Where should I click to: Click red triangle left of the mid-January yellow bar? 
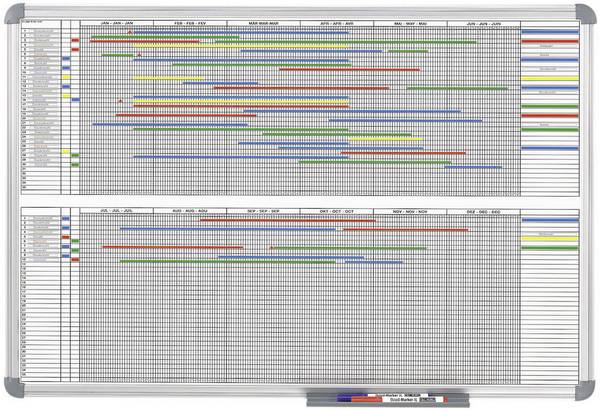click(x=121, y=101)
